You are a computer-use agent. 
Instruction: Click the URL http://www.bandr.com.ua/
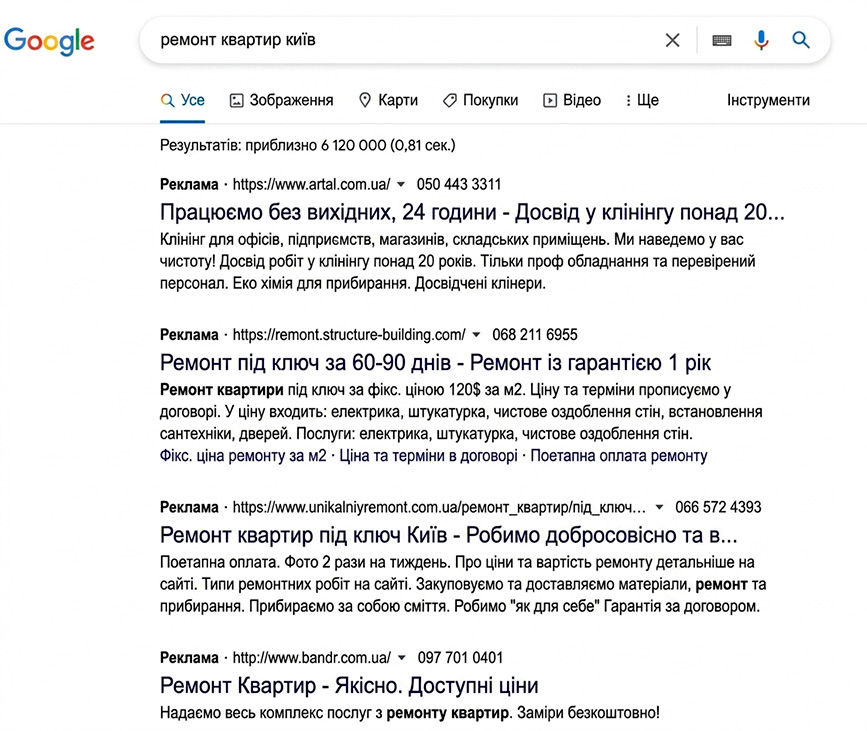[x=311, y=657]
